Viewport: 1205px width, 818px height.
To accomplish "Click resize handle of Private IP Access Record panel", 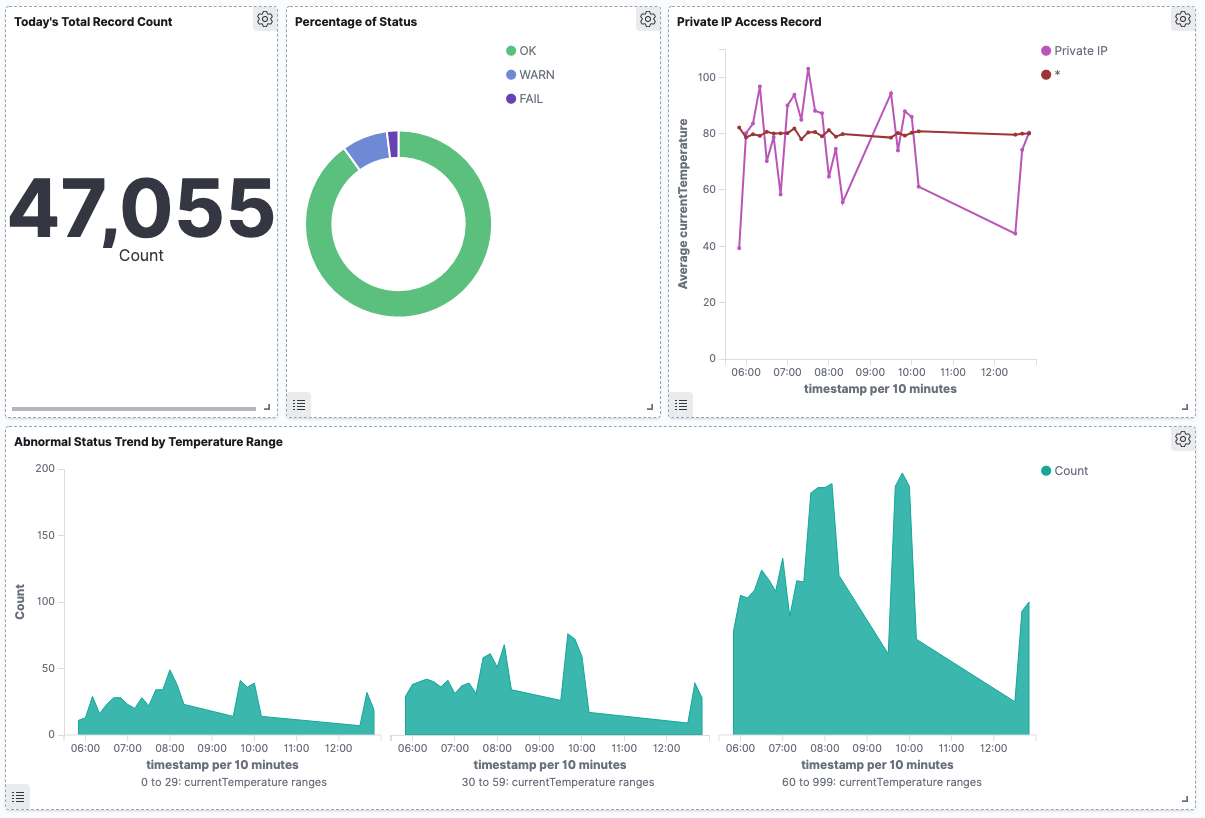I will [1185, 407].
